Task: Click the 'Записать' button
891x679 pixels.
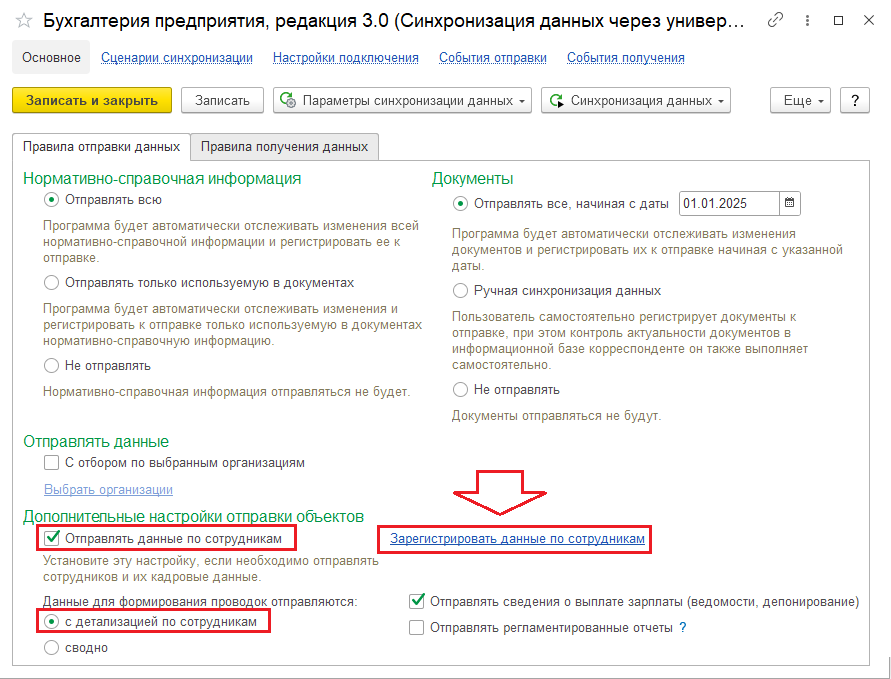Action: point(222,101)
